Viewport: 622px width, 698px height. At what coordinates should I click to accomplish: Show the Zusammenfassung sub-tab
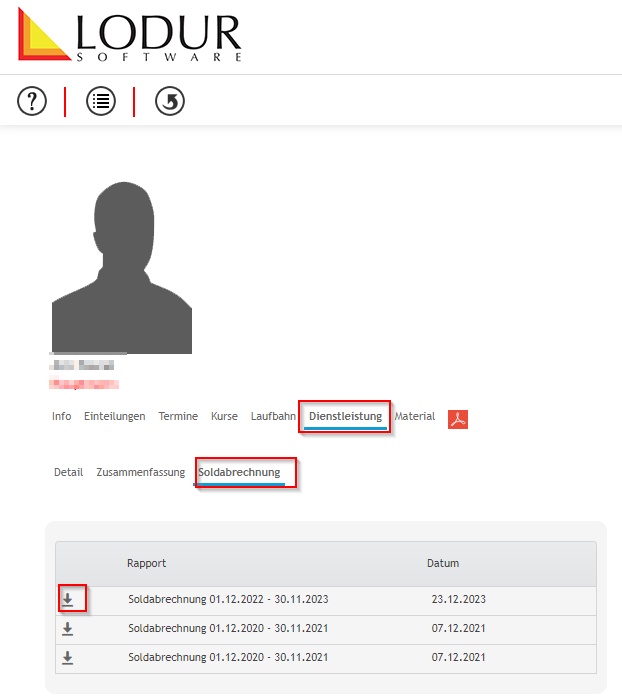(x=140, y=472)
